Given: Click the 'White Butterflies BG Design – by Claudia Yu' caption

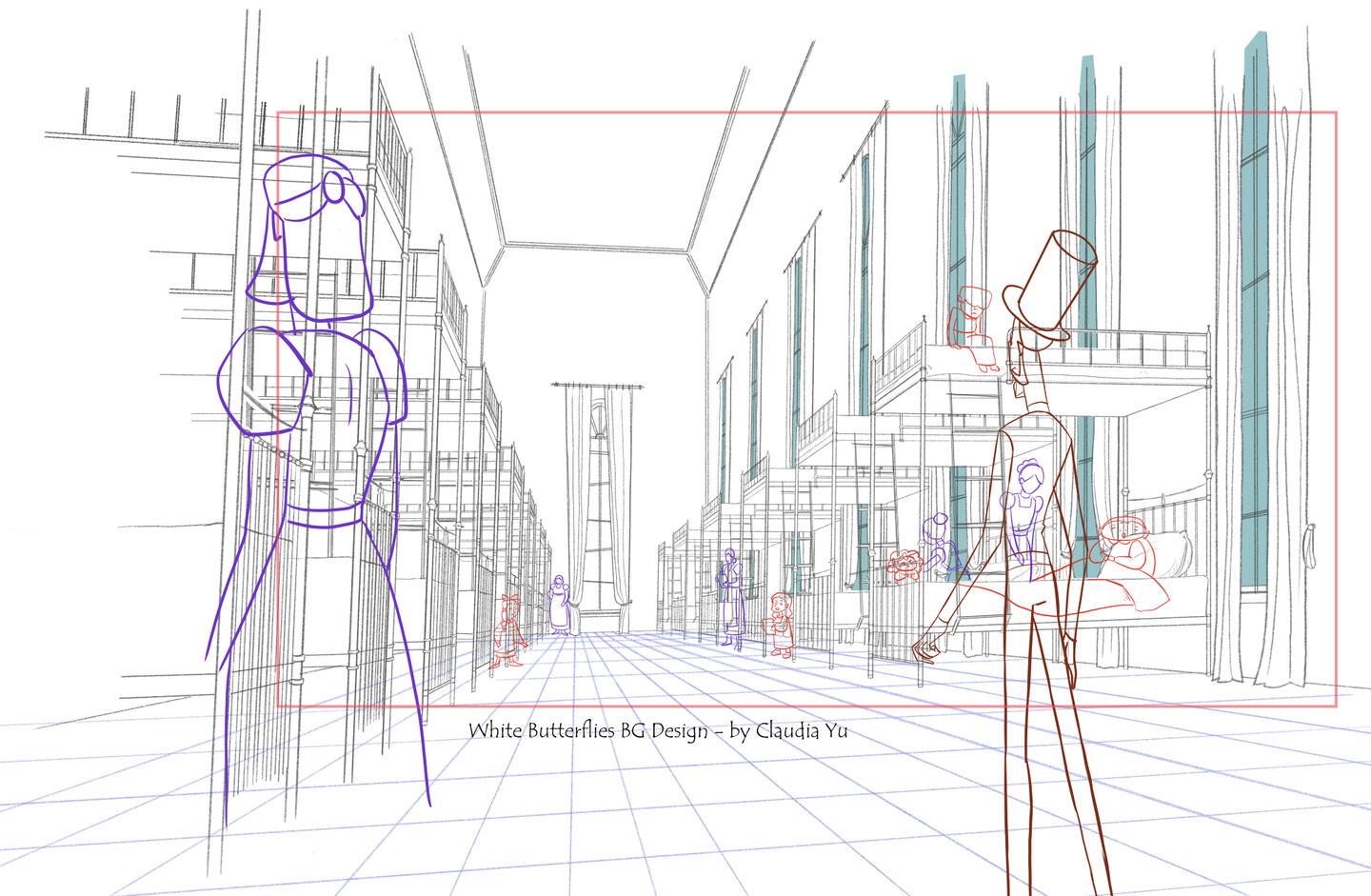Looking at the screenshot, I should [x=658, y=731].
